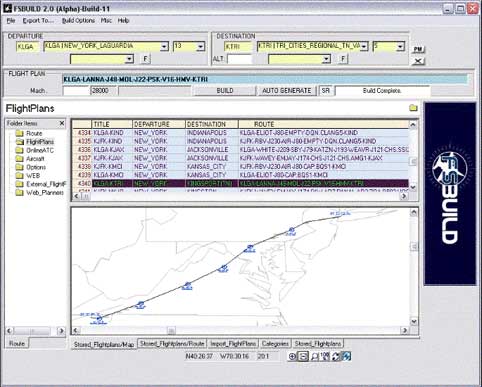The height and width of the screenshot is (387, 482).
Task: Open the Build Options menu
Action: click(78, 21)
